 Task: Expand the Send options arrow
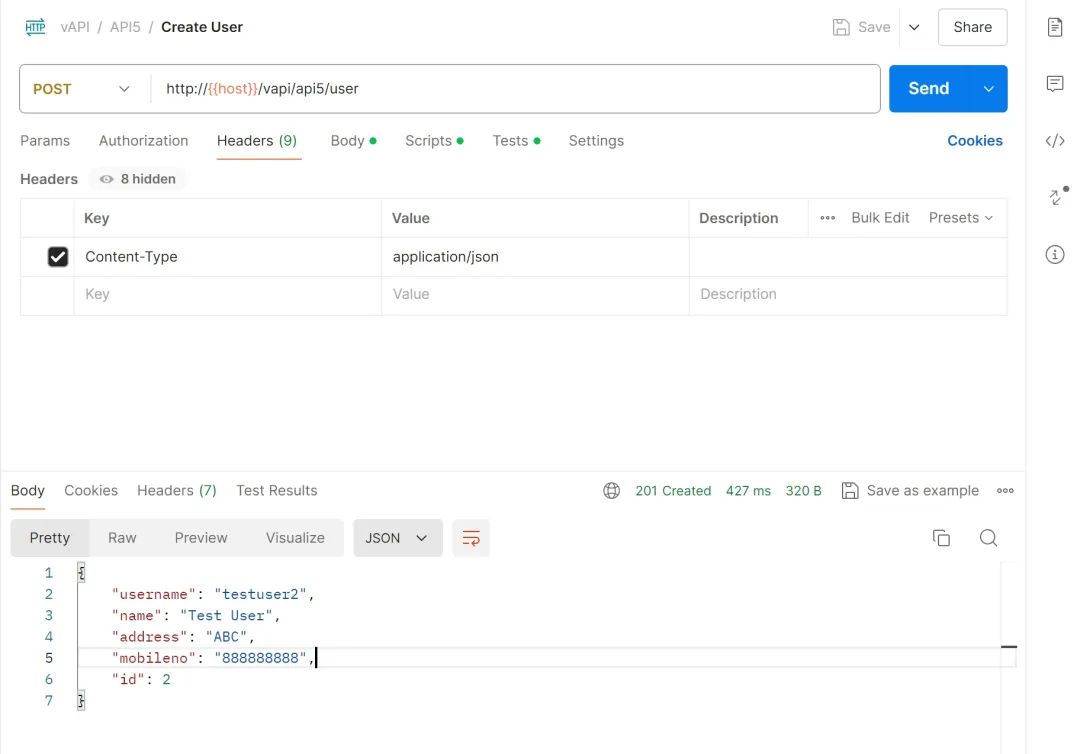tap(988, 89)
